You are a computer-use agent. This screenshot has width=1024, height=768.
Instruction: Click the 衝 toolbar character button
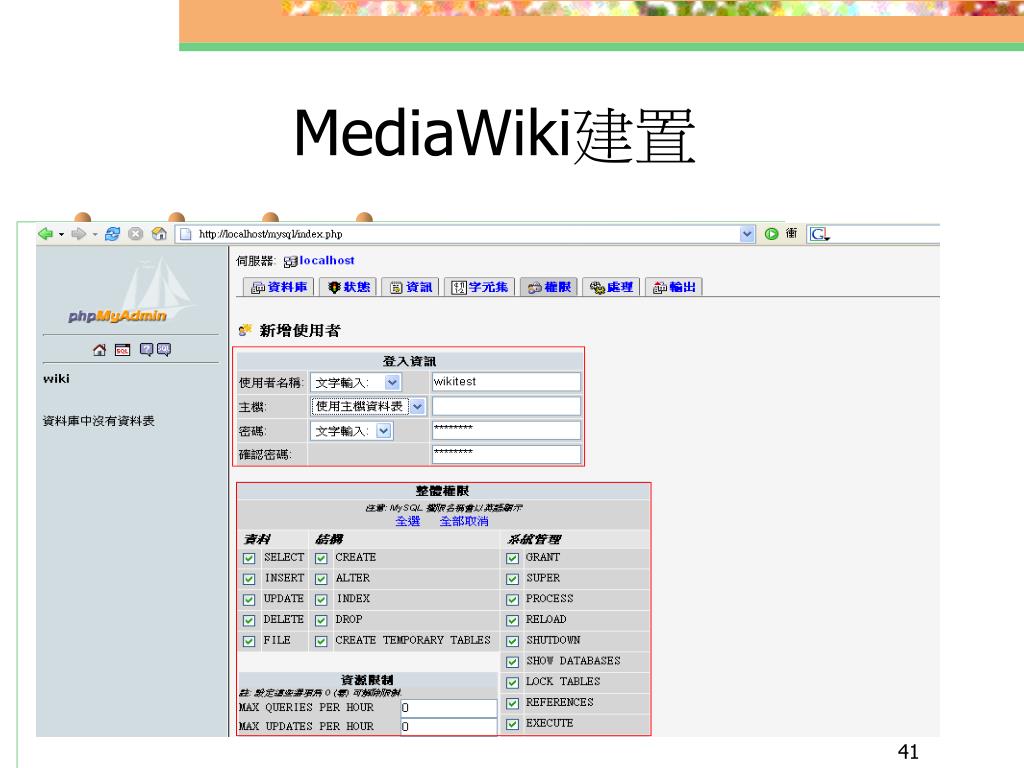[792, 234]
